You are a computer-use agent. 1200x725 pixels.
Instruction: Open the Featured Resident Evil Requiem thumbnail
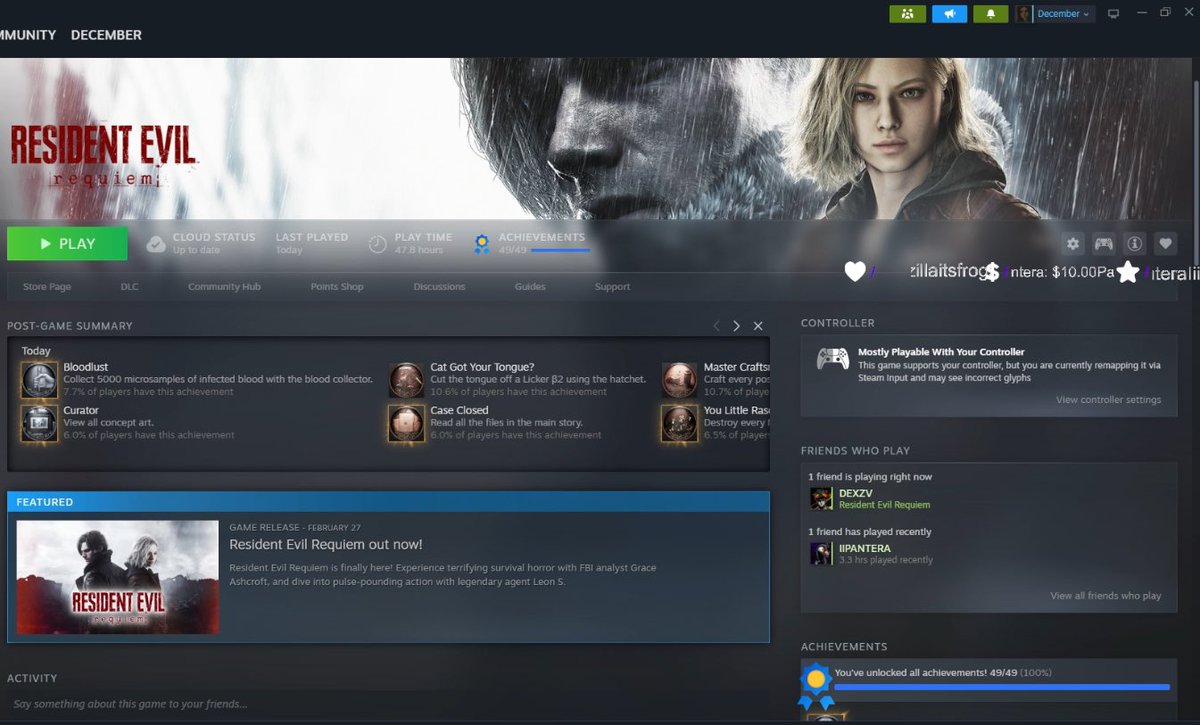coord(117,577)
